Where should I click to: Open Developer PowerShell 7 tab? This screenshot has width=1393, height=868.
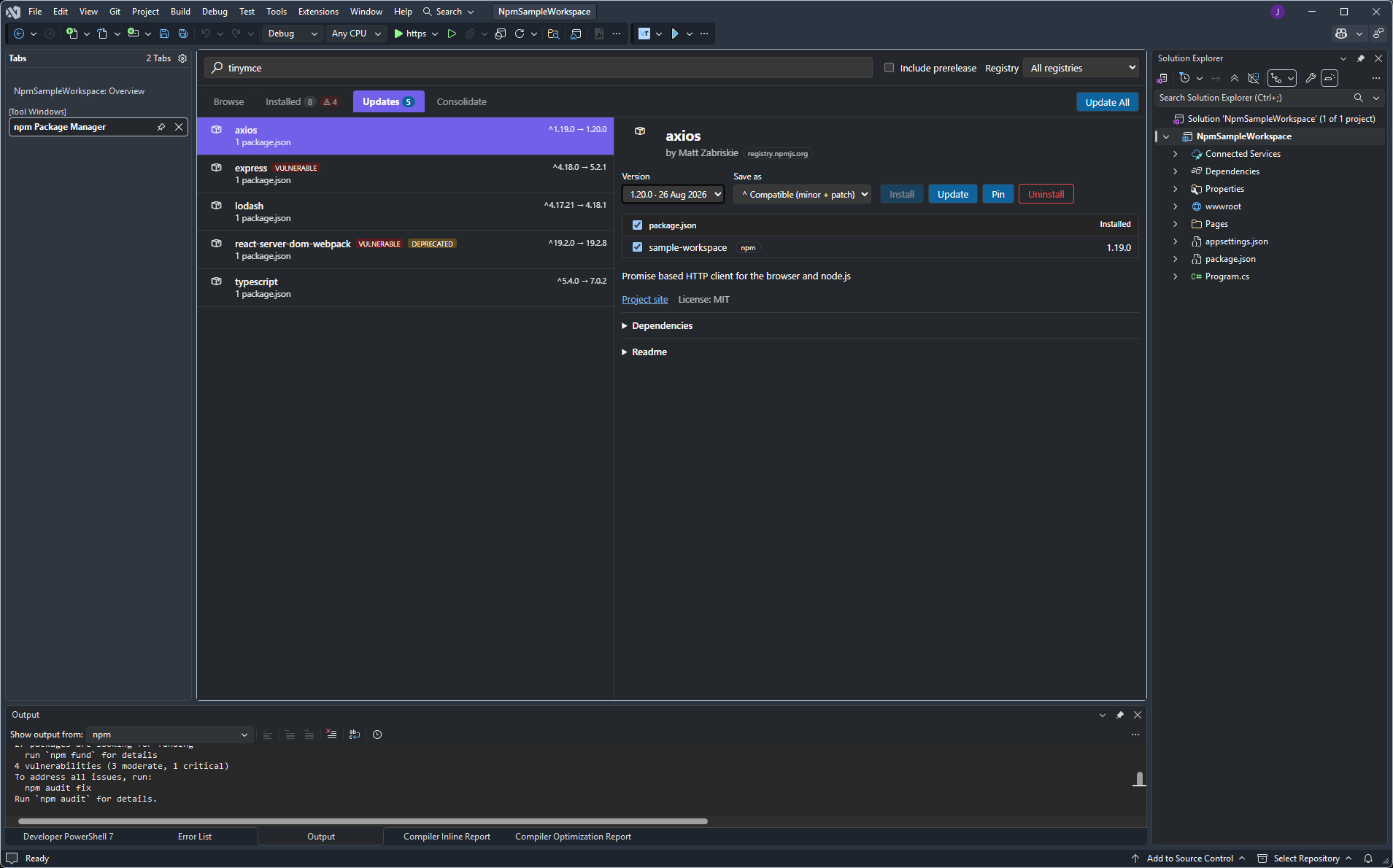pos(68,837)
